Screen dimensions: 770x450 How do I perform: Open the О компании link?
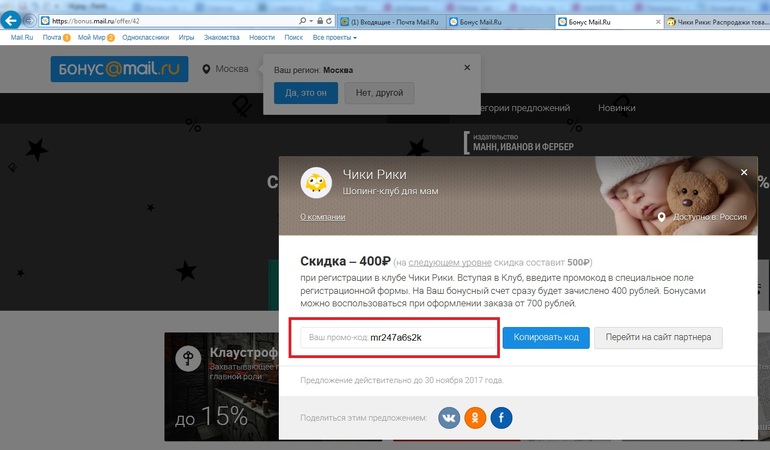(324, 217)
